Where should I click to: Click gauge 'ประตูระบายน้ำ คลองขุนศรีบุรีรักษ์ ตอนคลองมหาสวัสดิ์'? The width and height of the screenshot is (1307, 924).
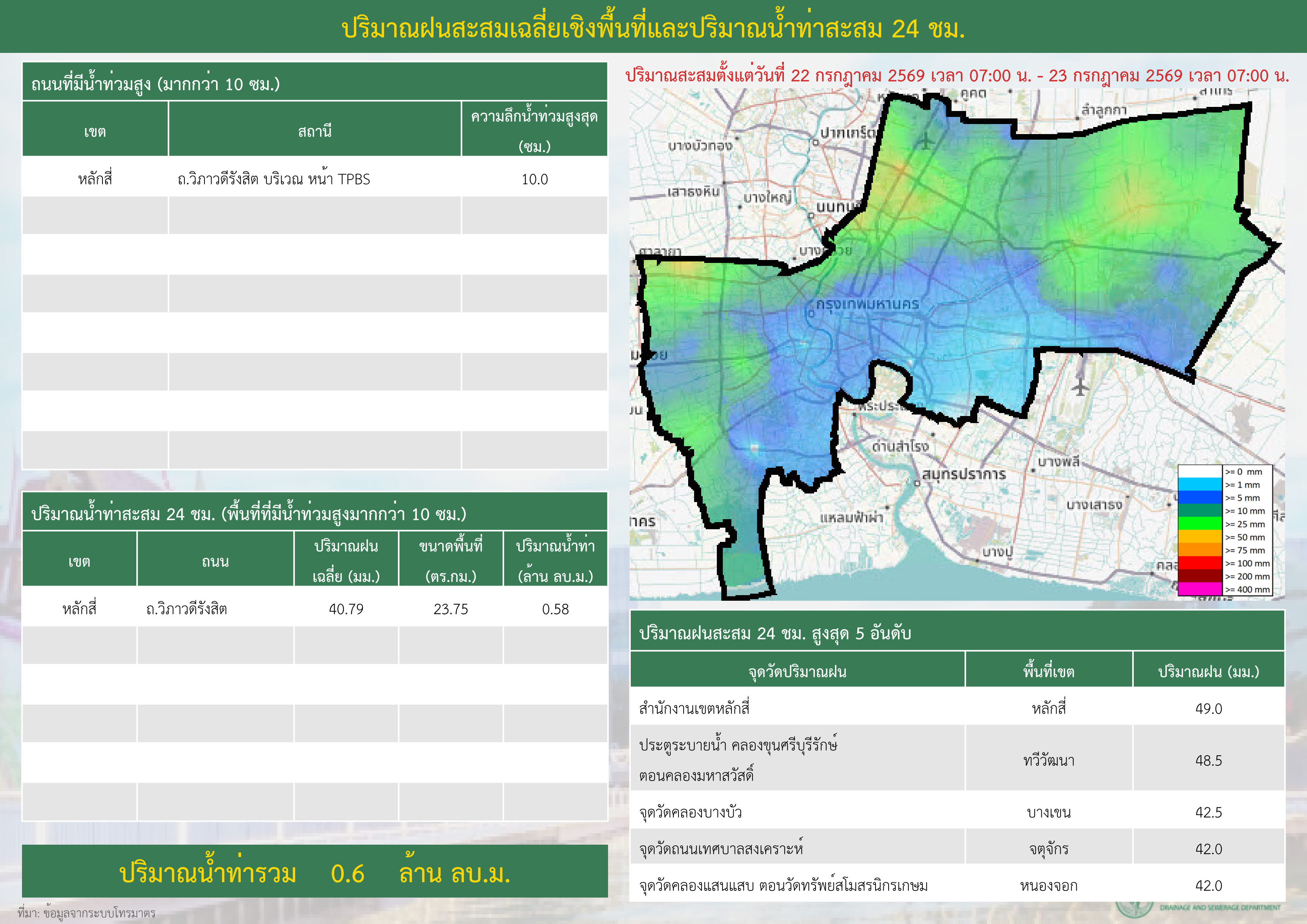[x=738, y=759]
